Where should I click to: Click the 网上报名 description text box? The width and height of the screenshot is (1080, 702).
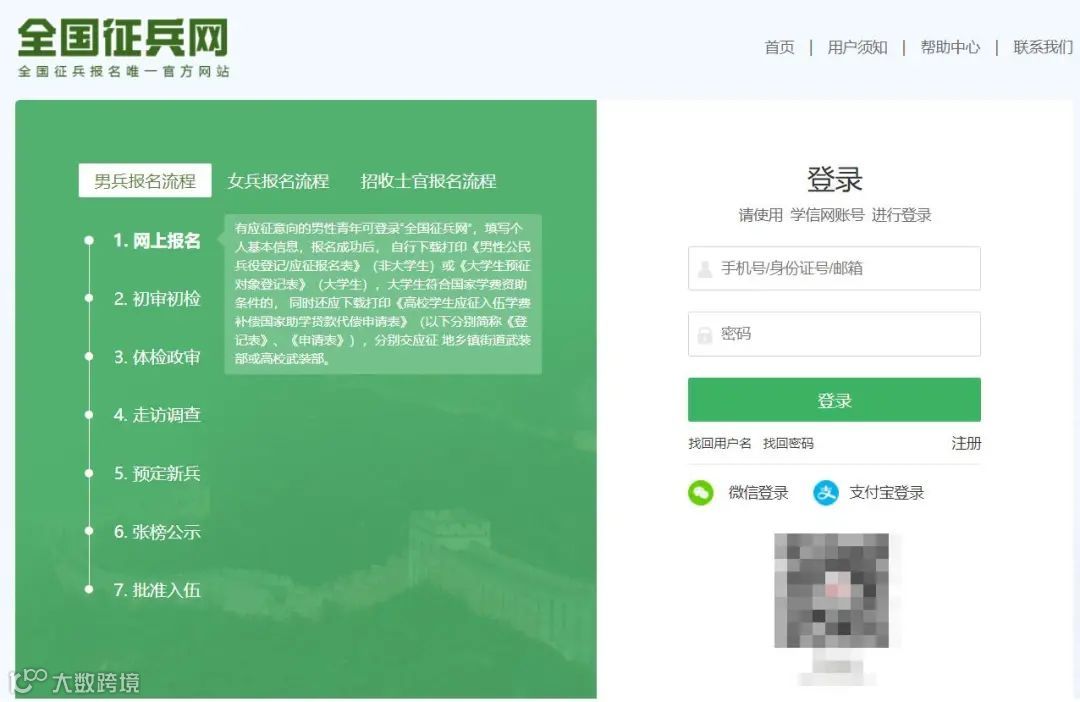click(x=383, y=294)
